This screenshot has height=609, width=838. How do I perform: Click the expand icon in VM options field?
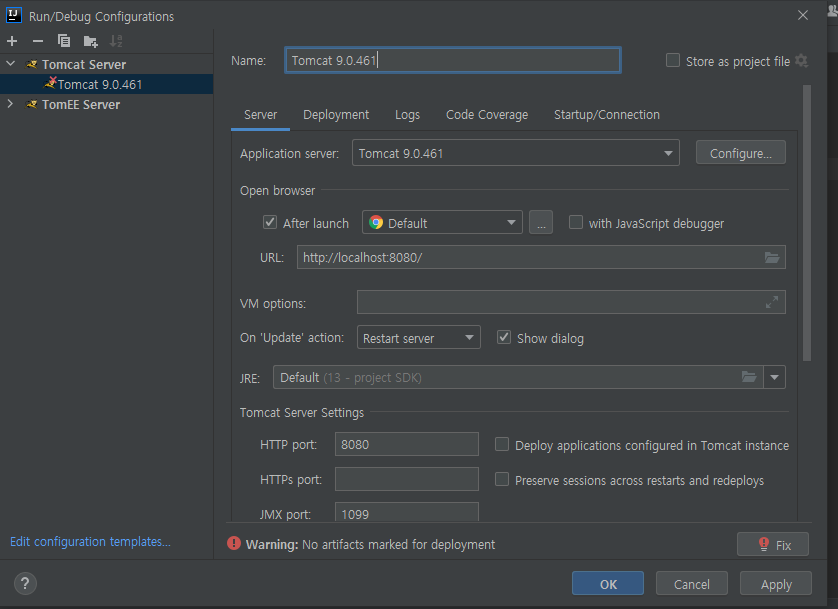[x=772, y=302]
